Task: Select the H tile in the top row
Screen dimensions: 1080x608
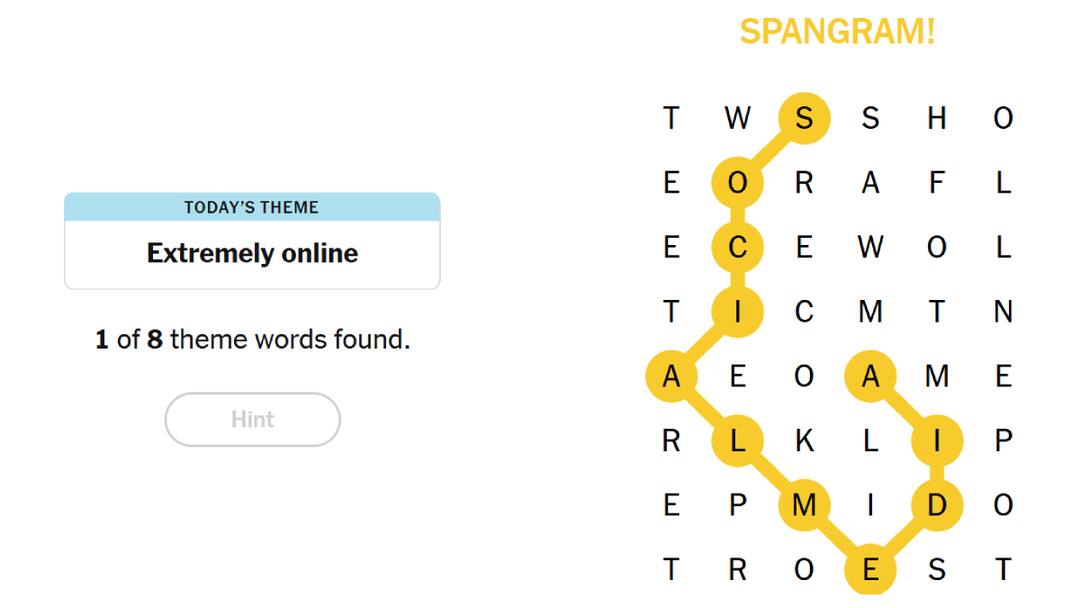Action: (938, 117)
